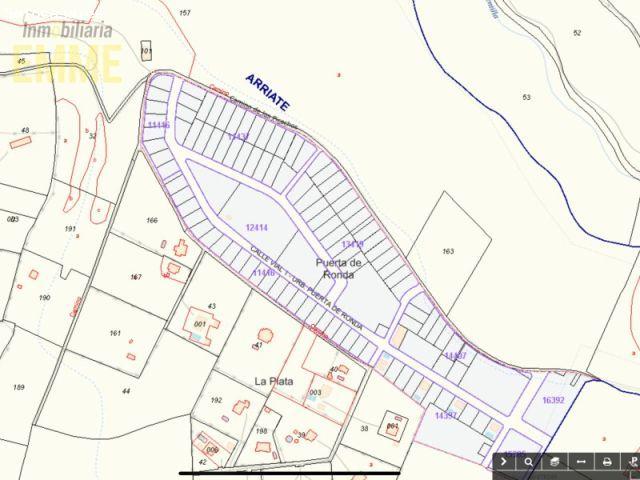Select block label 11437

pyautogui.click(x=238, y=137)
